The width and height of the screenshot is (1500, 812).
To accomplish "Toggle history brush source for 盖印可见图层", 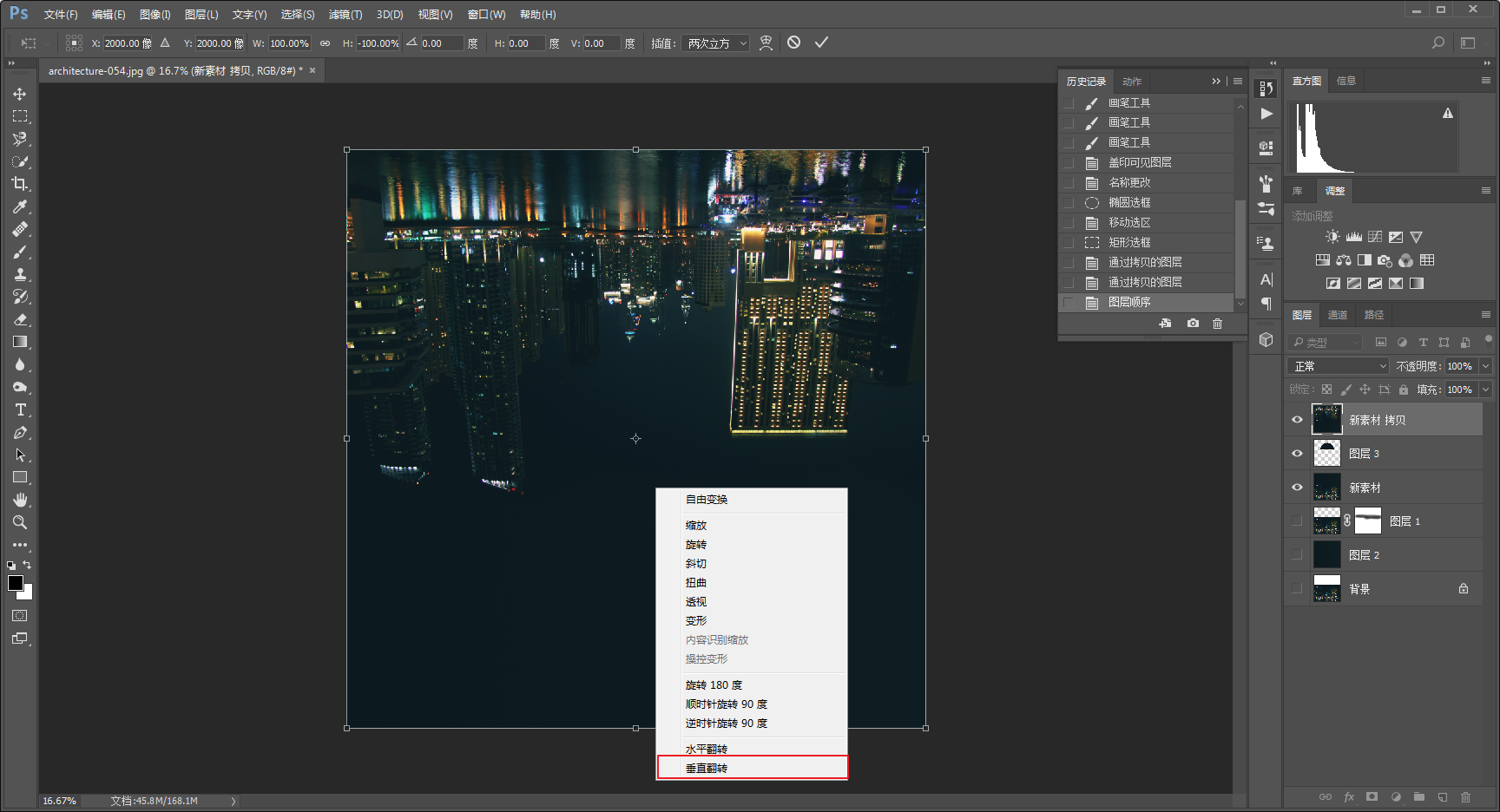I will click(1069, 163).
